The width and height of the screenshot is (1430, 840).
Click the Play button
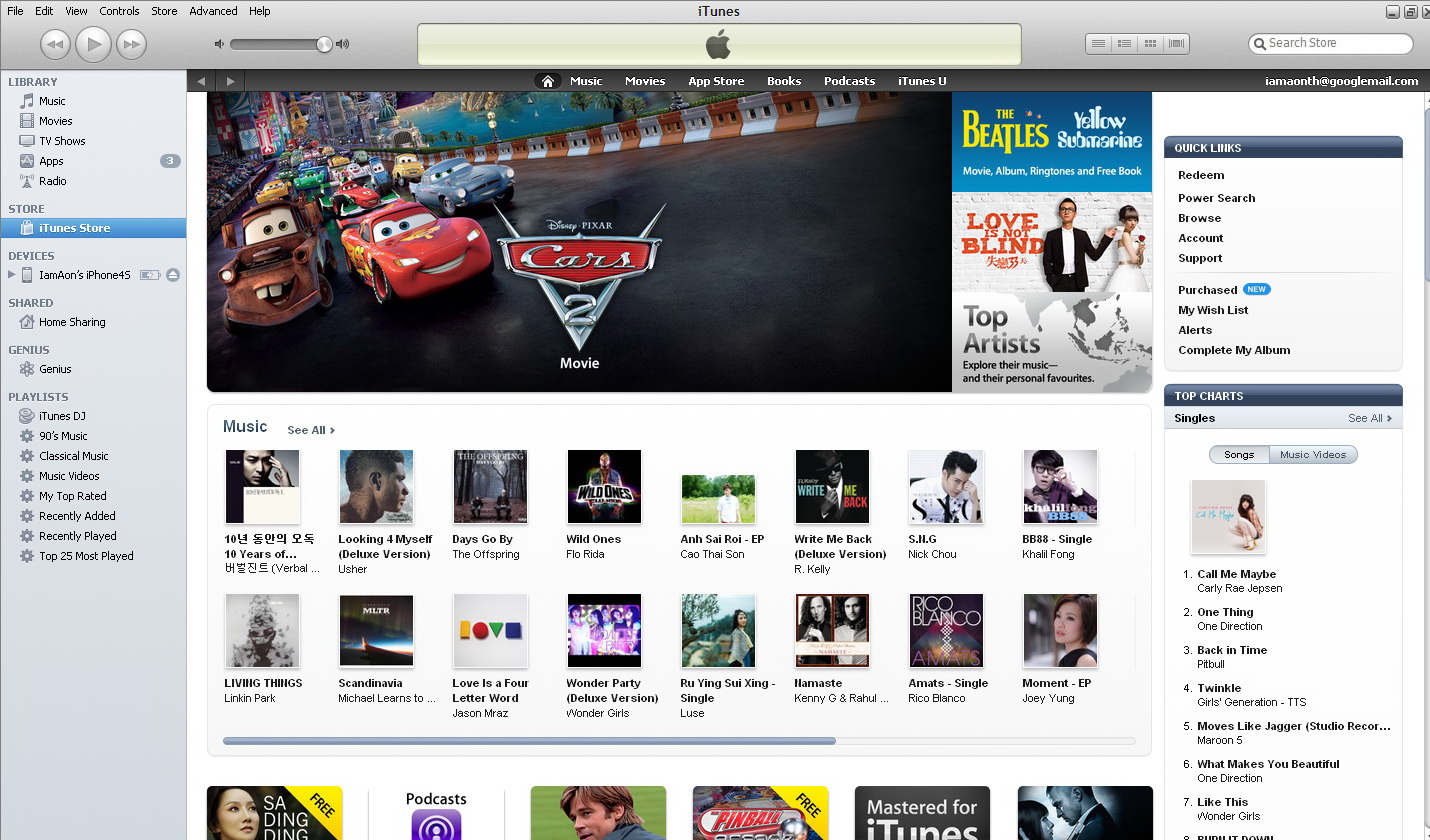[x=93, y=44]
